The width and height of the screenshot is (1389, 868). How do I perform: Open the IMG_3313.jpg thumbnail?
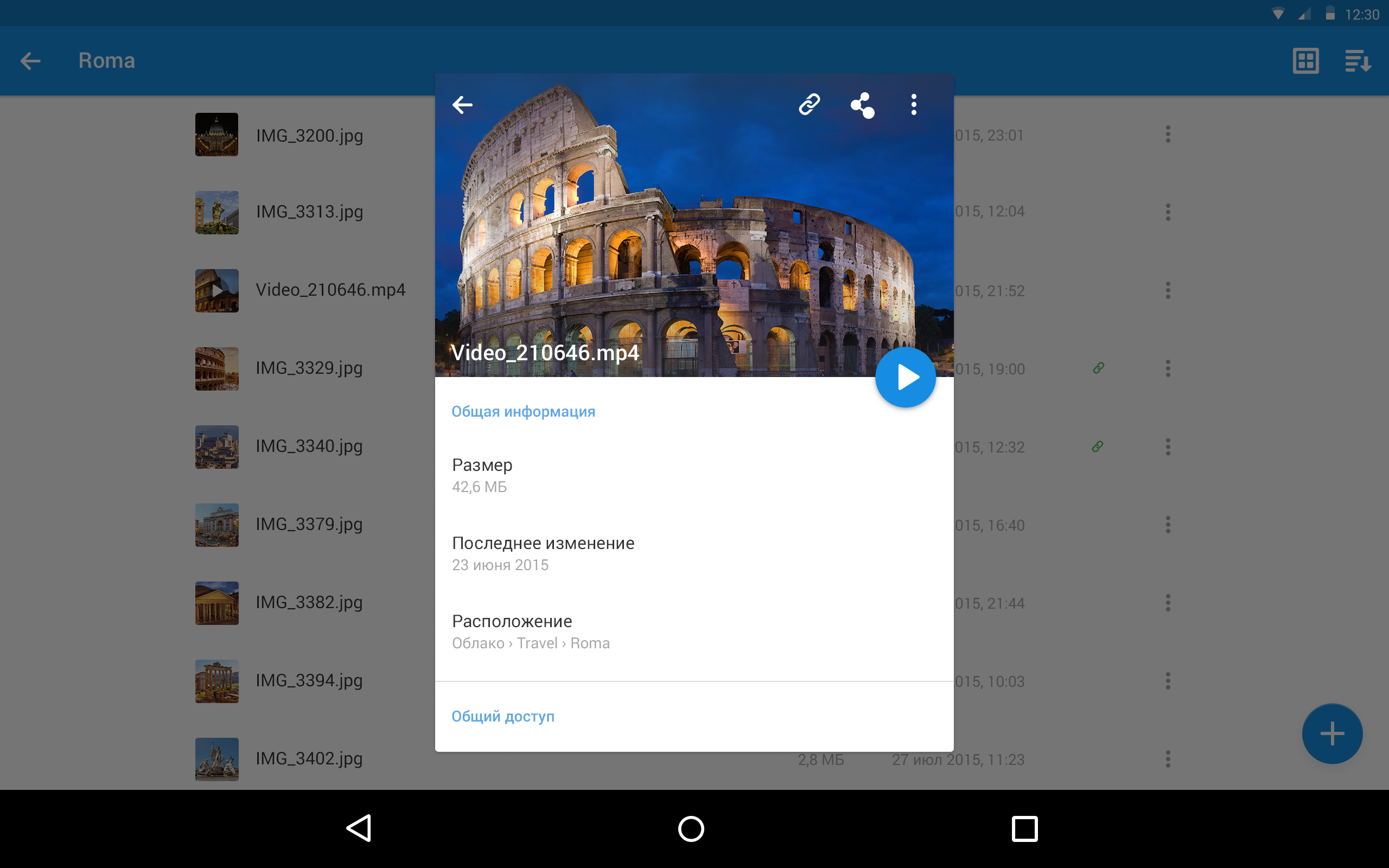[216, 213]
